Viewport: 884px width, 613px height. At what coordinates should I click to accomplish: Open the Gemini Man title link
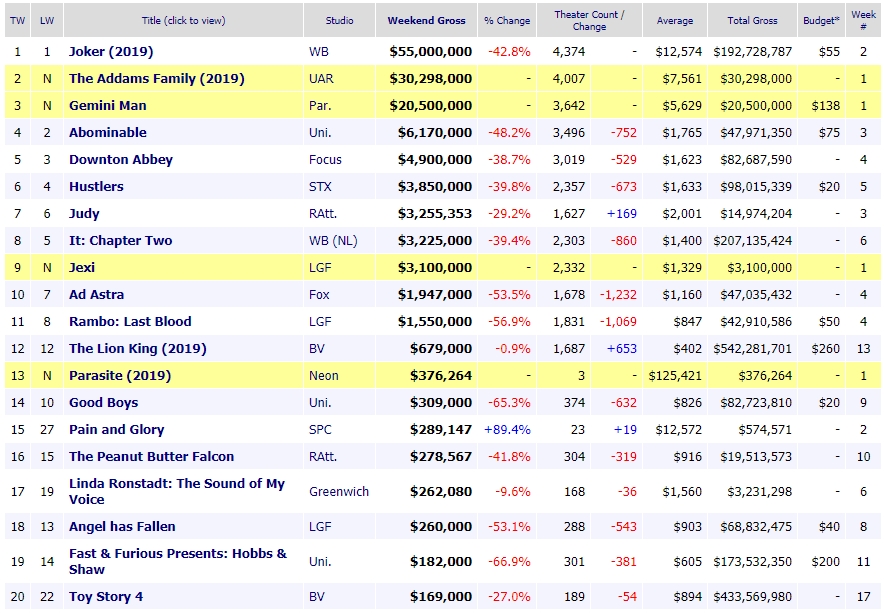tap(108, 106)
